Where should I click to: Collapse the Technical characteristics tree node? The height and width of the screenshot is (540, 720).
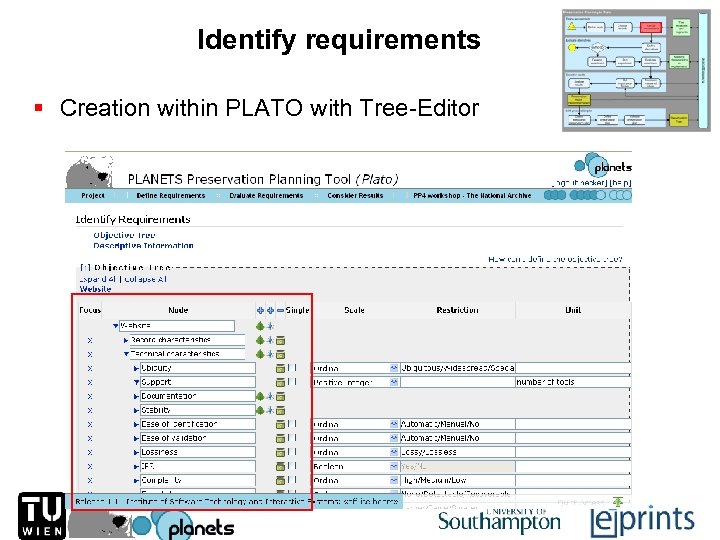click(x=126, y=354)
